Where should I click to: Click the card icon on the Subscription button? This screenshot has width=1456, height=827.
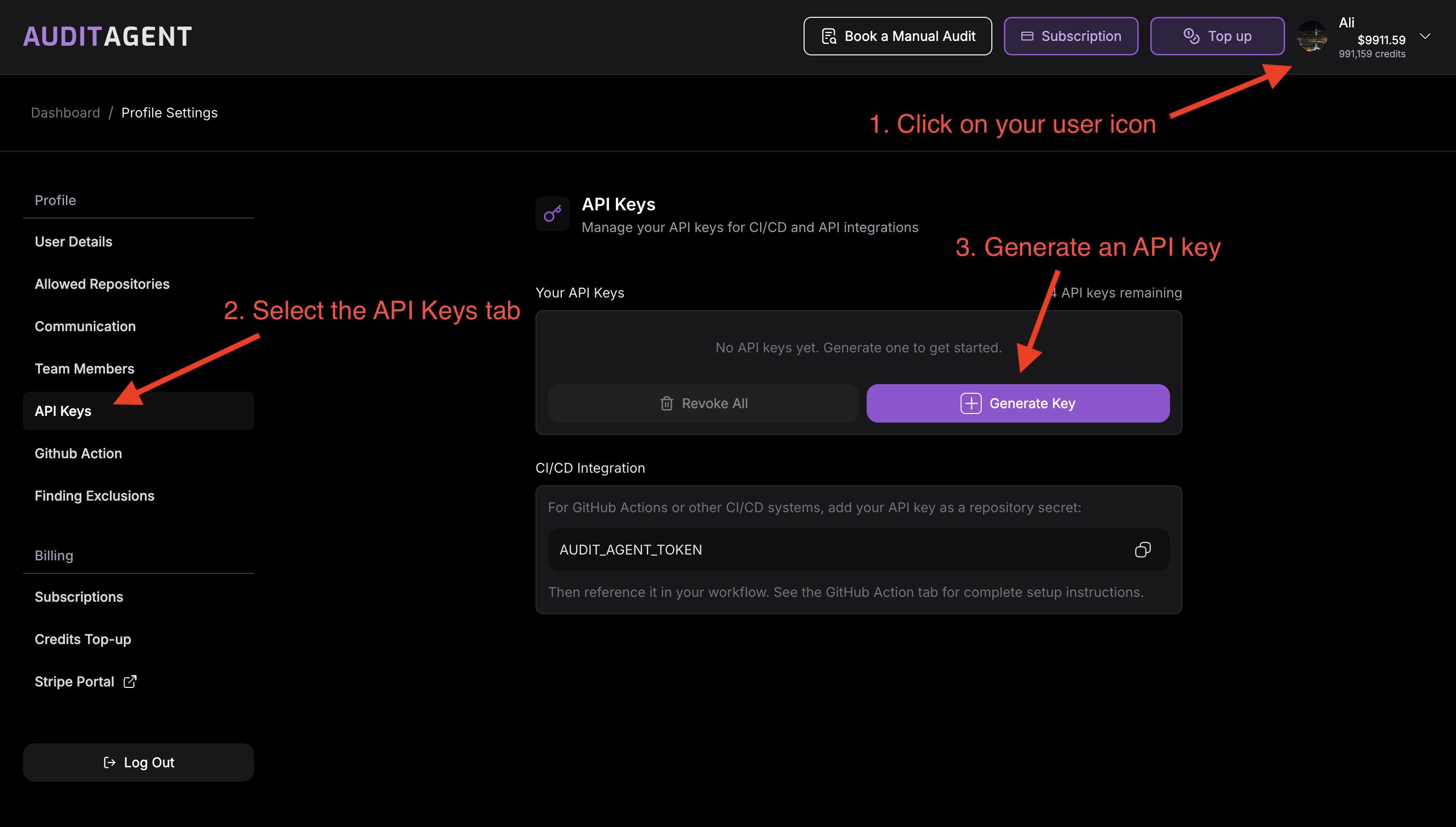pyautogui.click(x=1027, y=36)
